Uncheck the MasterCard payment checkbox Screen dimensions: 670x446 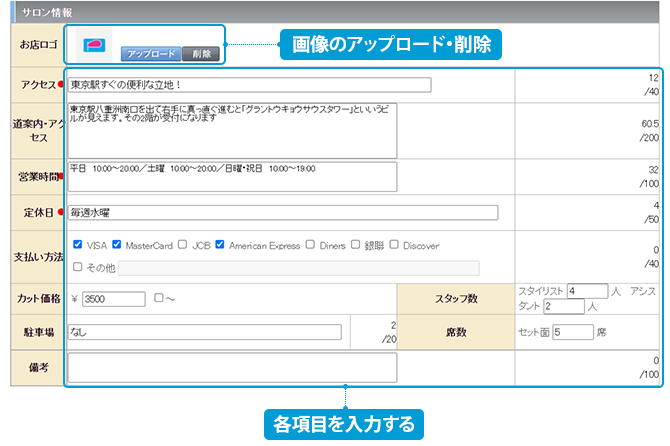coord(117,245)
